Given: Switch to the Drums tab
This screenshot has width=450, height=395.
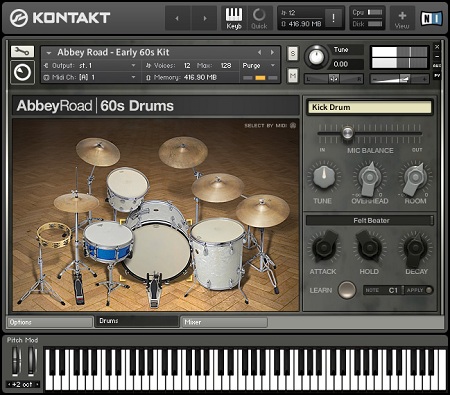Looking at the screenshot, I should 137,321.
